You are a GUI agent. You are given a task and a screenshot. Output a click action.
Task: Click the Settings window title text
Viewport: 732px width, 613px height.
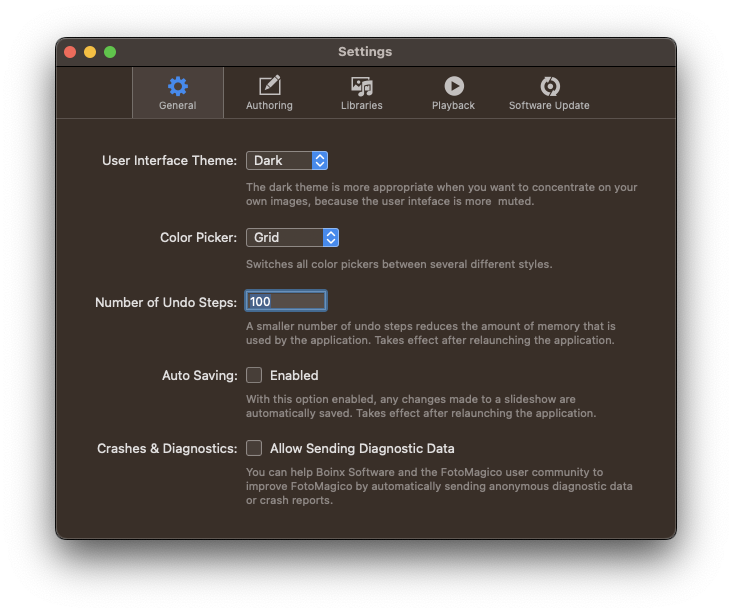pyautogui.click(x=365, y=52)
